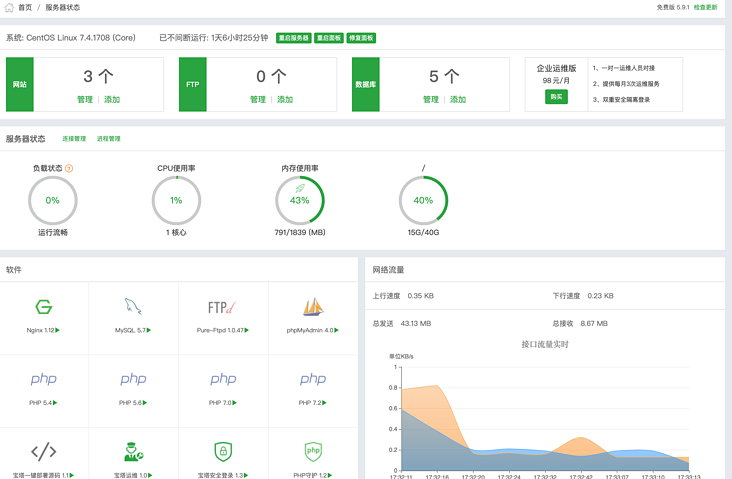The height and width of the screenshot is (479, 732).
Task: Click the 宝塔安全登录 shield lock icon
Action: click(222, 451)
